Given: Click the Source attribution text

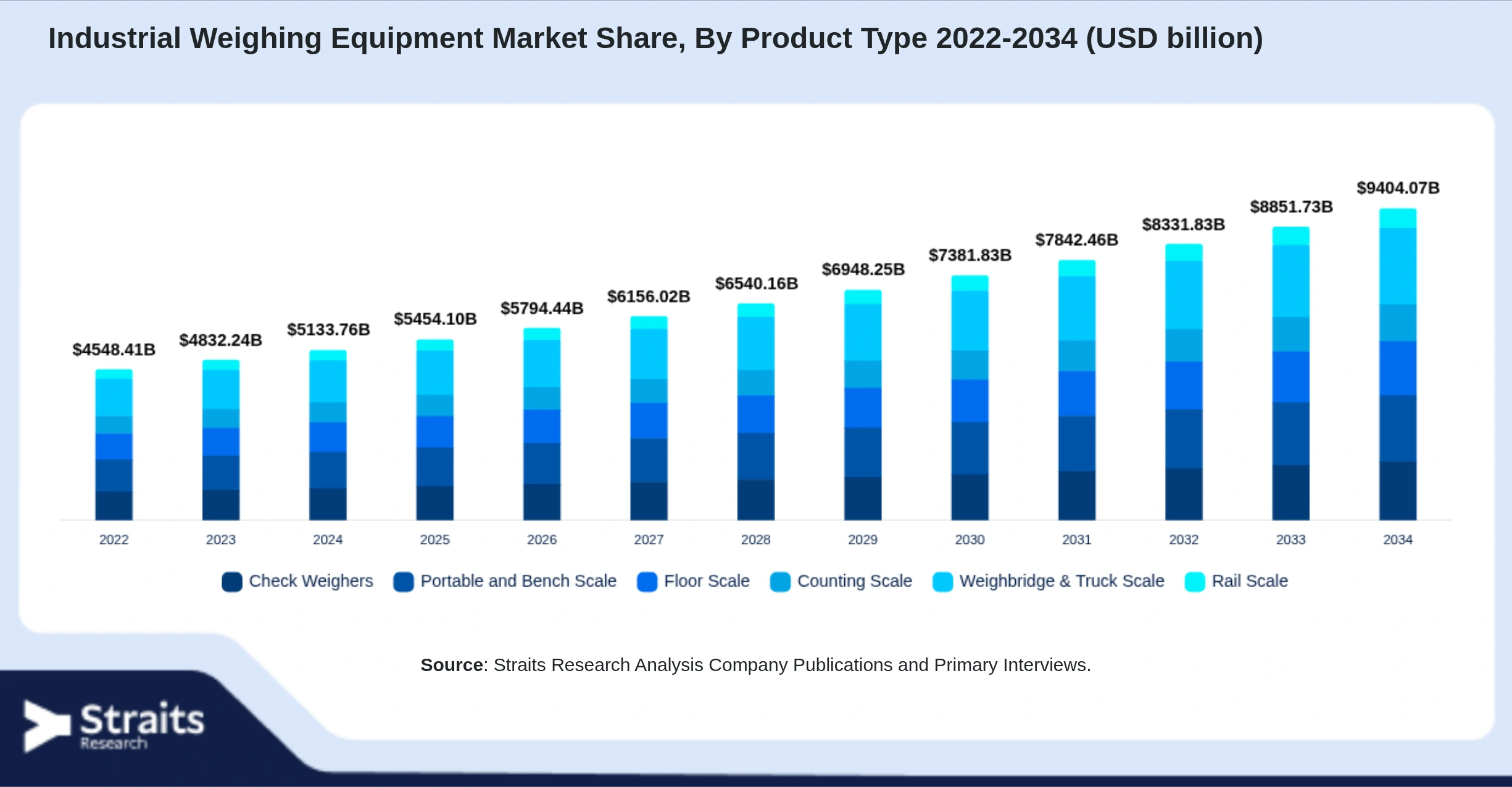Looking at the screenshot, I should pos(756,665).
